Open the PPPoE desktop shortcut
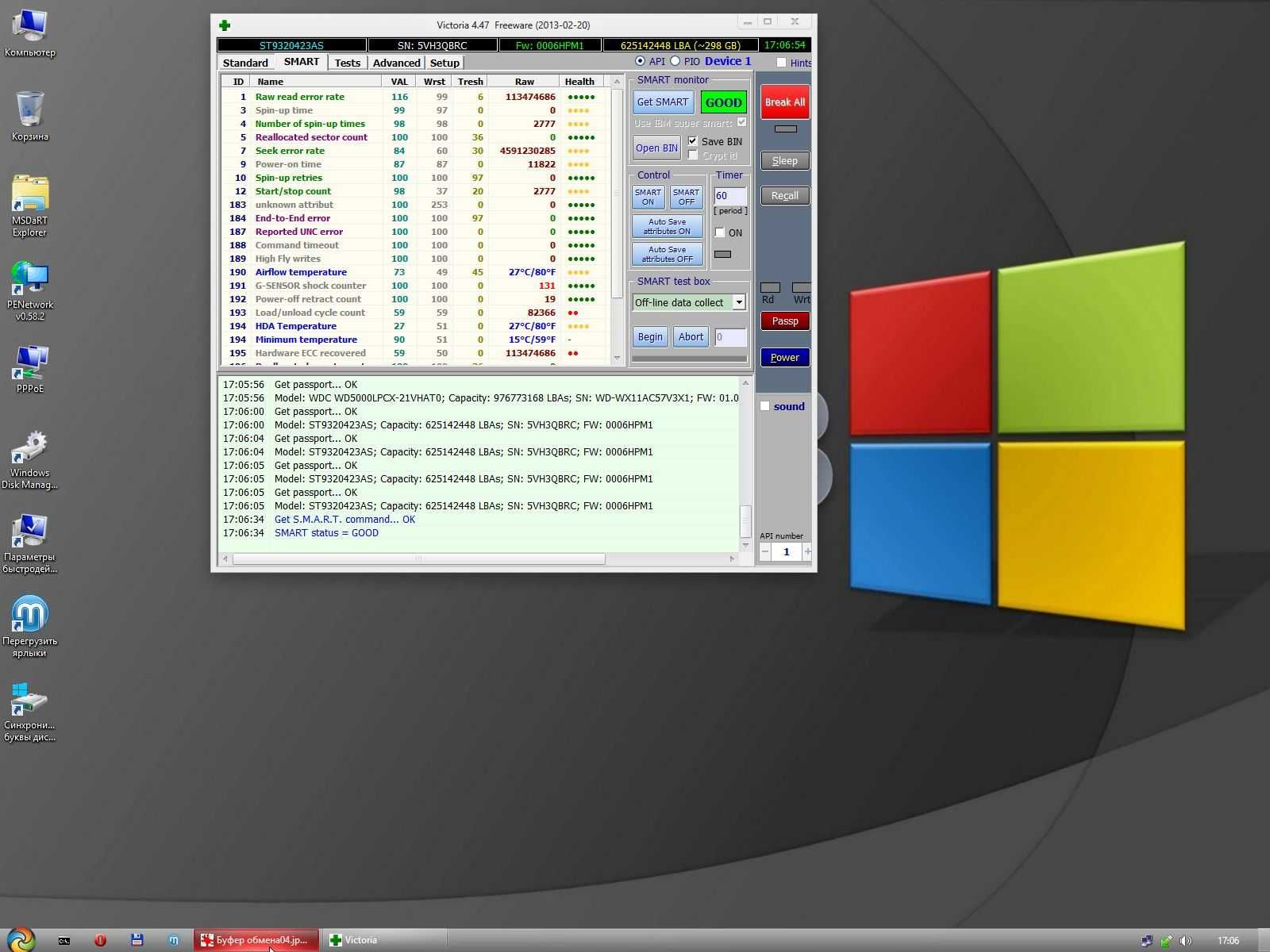This screenshot has width=1270, height=952. pos(29,369)
